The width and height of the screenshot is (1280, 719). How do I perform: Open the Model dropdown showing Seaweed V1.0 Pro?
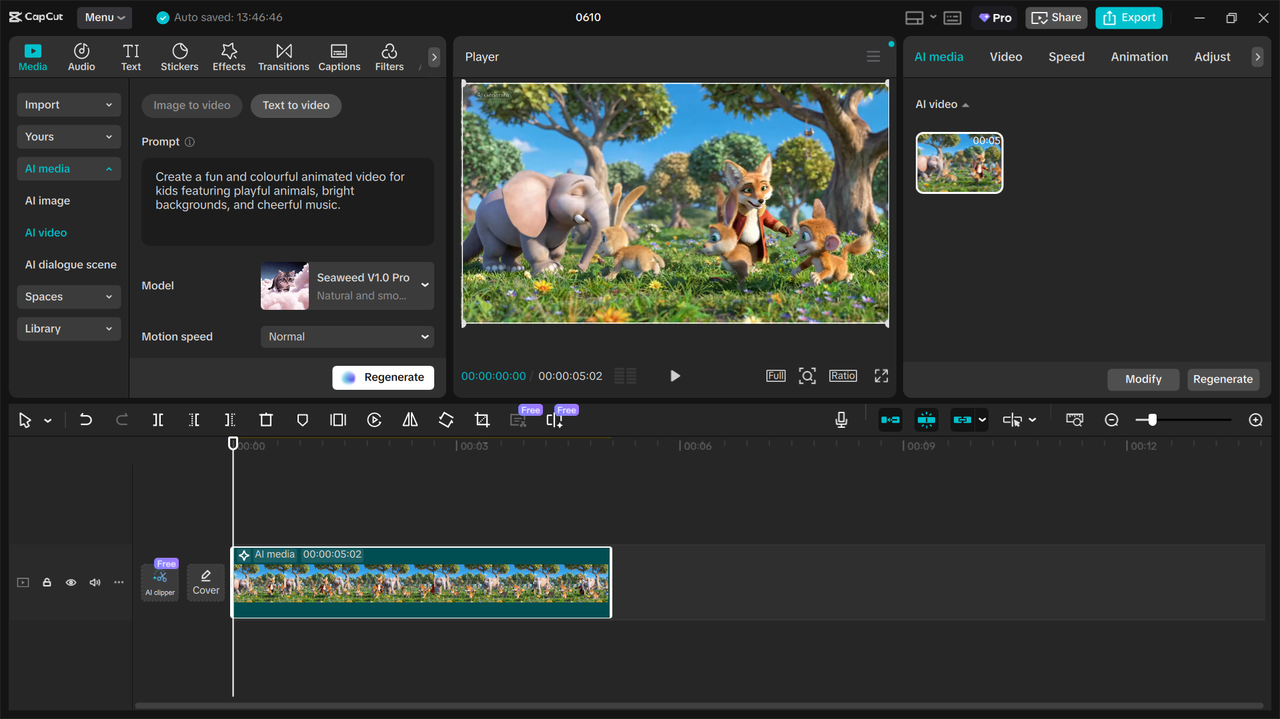point(346,286)
